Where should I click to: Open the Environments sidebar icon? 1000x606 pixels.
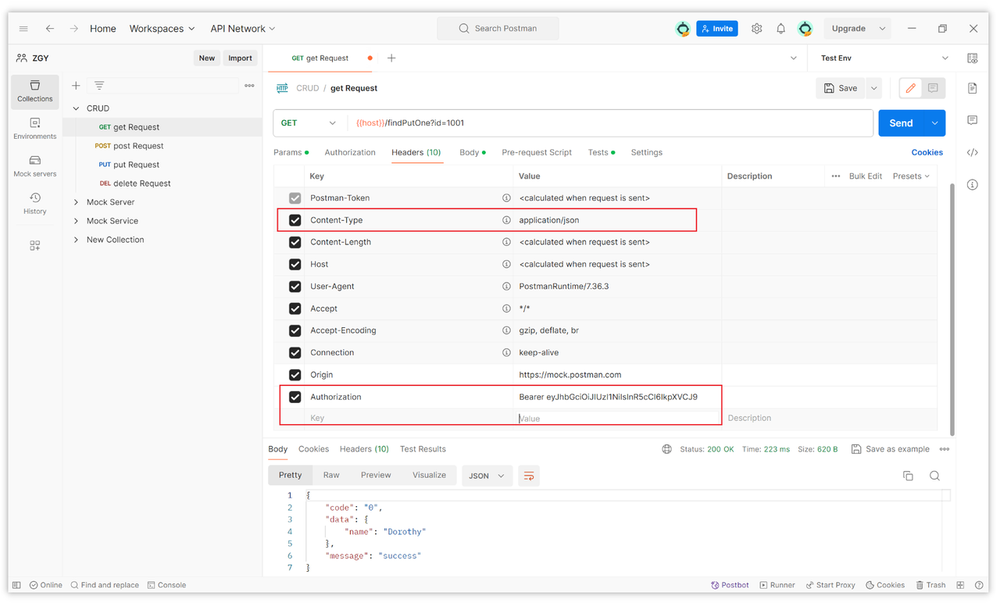pyautogui.click(x=35, y=128)
